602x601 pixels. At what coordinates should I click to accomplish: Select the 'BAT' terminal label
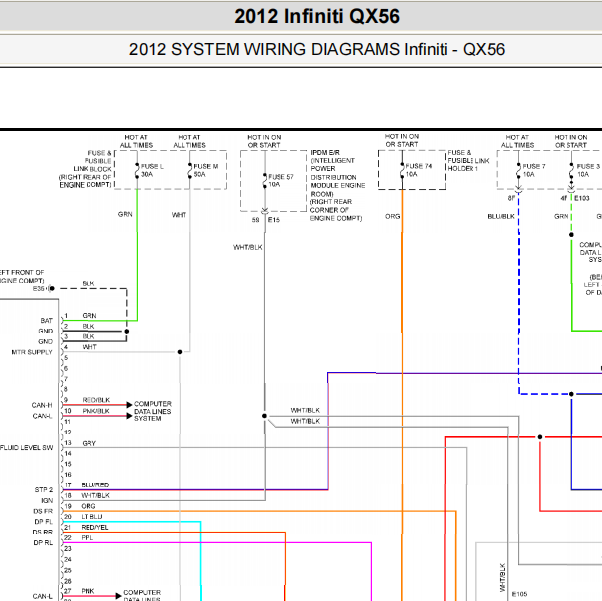[46, 321]
